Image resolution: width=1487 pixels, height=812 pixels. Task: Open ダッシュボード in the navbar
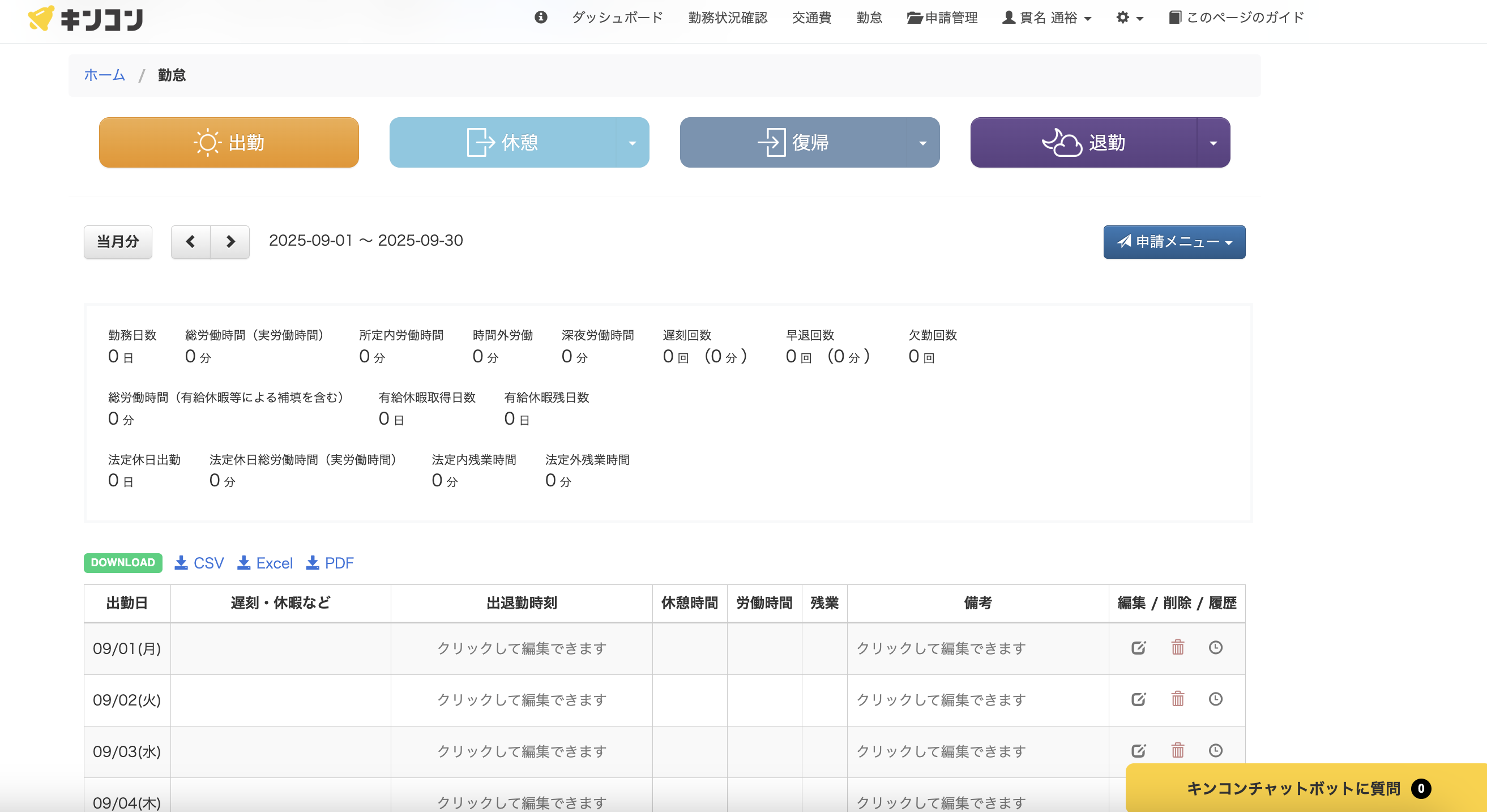point(617,18)
